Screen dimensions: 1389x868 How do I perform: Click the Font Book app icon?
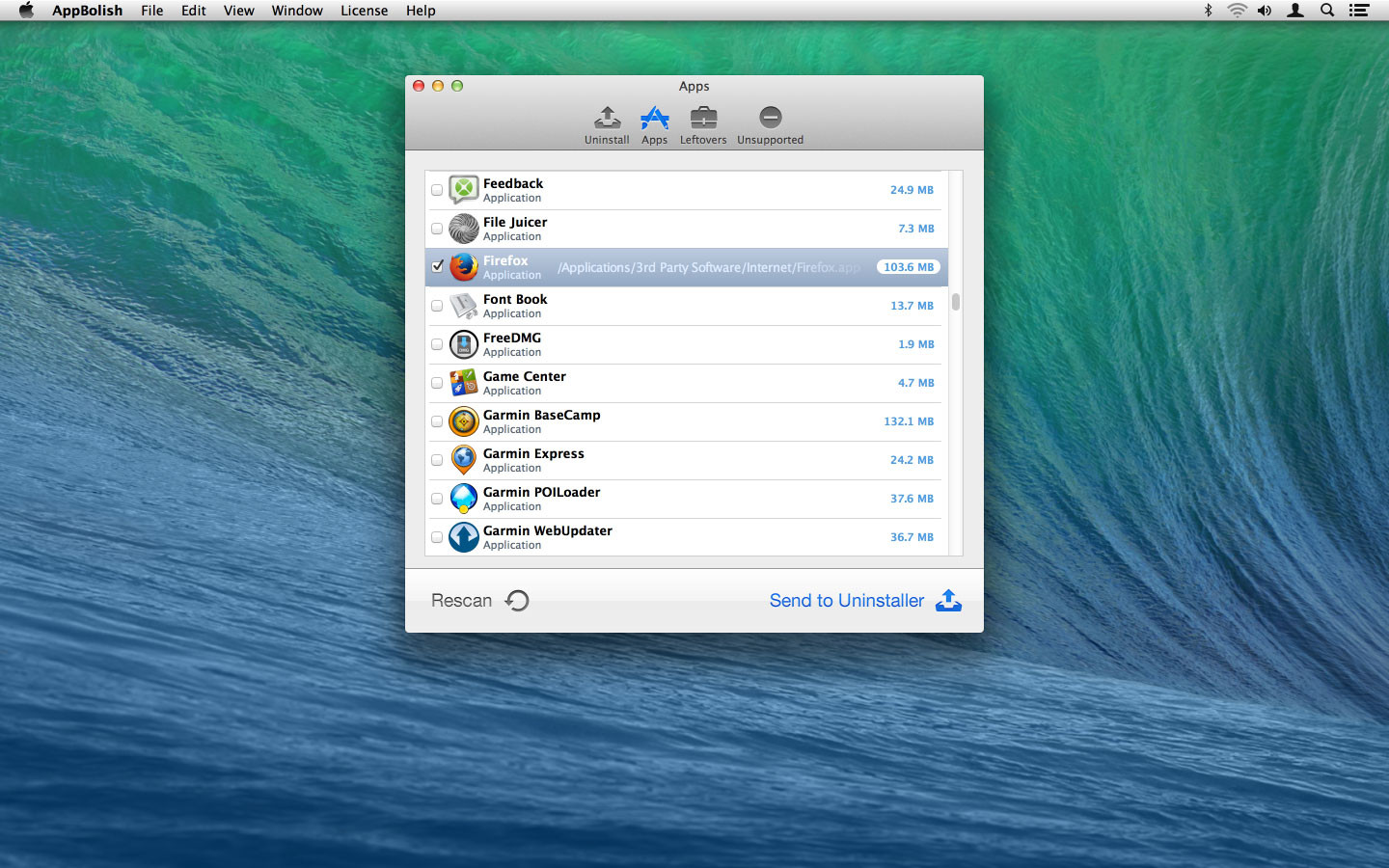pos(464,306)
